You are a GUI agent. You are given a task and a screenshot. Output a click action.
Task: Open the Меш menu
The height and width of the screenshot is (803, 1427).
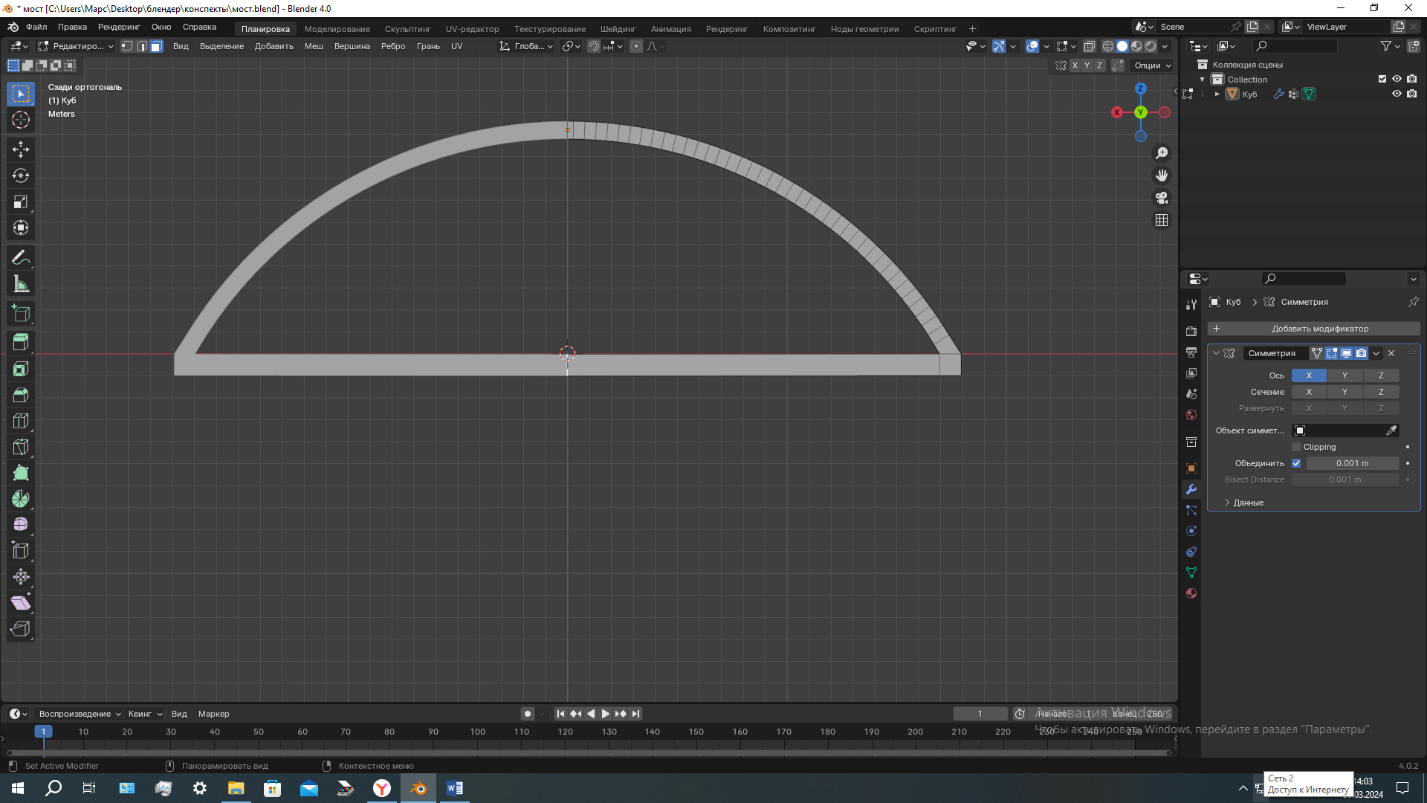click(x=313, y=46)
